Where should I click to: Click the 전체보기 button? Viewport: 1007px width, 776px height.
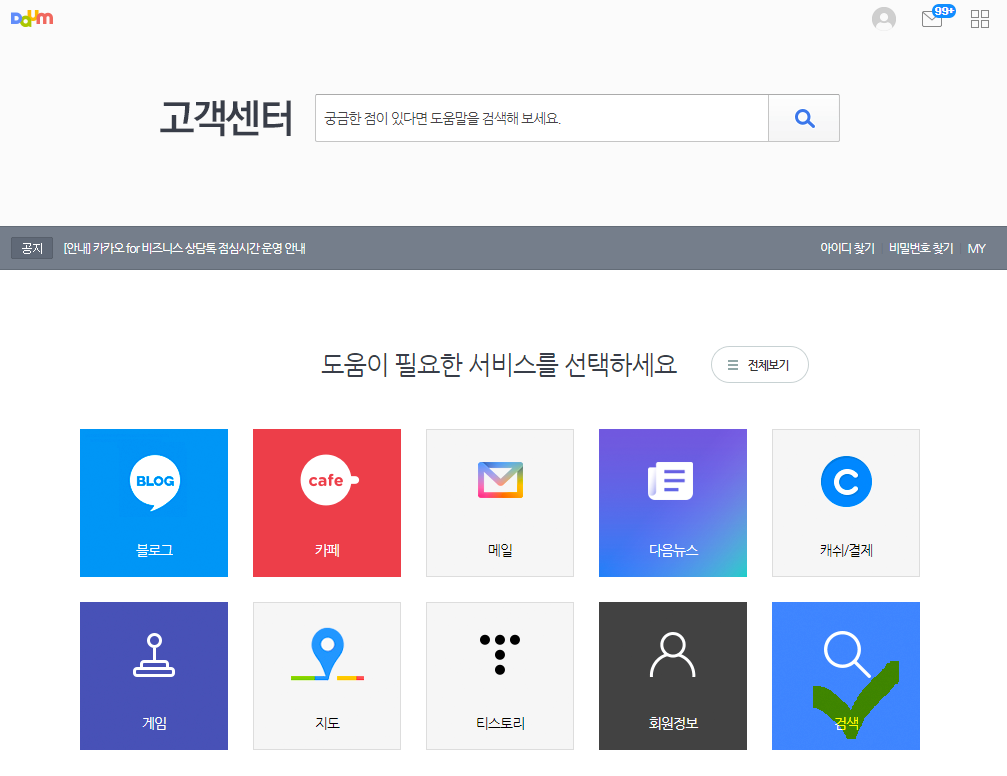coord(760,365)
